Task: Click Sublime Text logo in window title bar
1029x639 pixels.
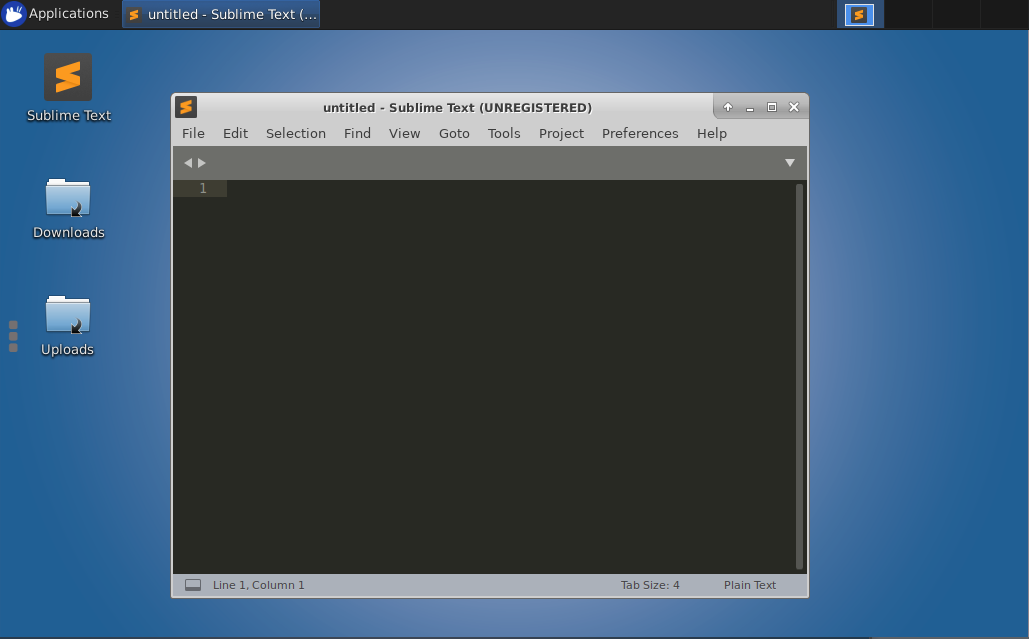Action: [186, 107]
